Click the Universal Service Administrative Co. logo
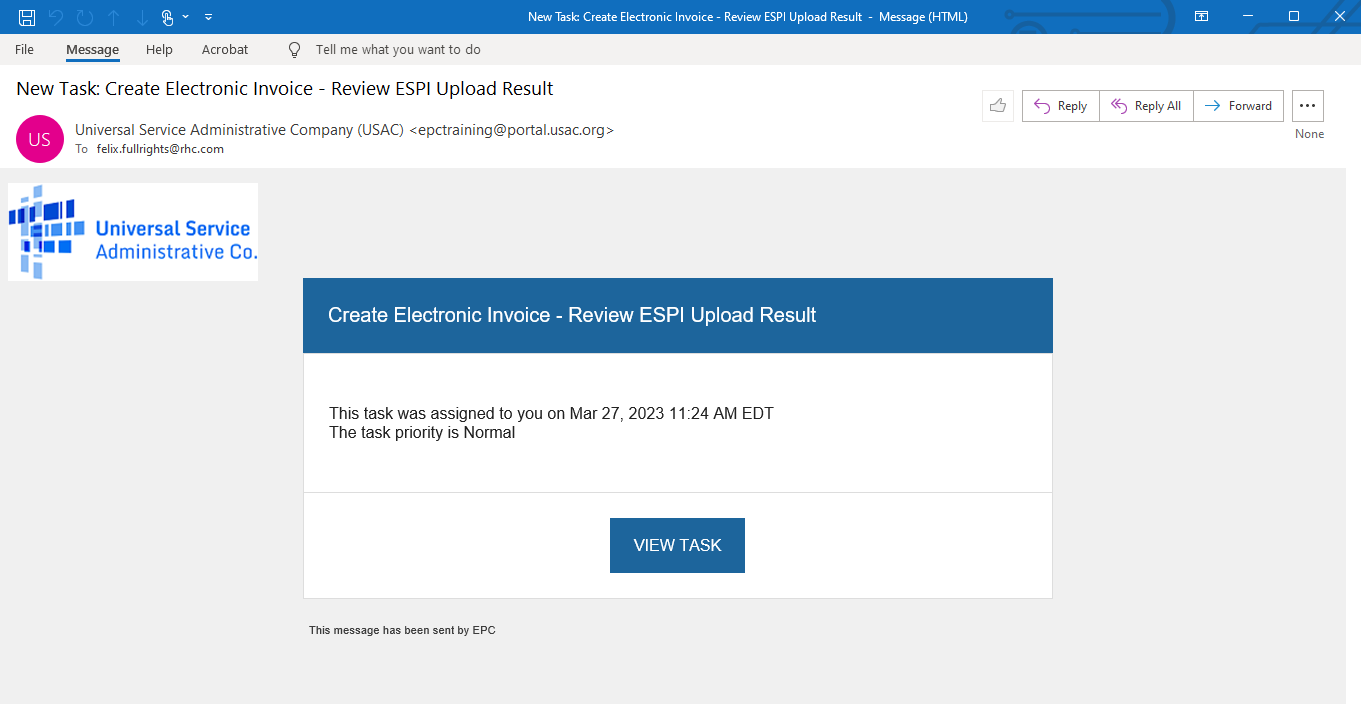Screen dimensions: 1361x704 133,232
